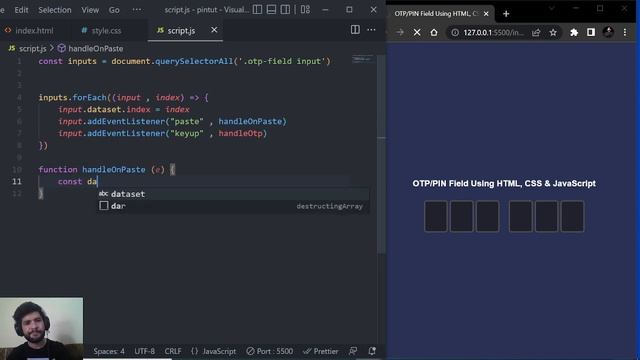The height and width of the screenshot is (360, 640).
Task: Click the editor minimap
Action: tap(362, 60)
